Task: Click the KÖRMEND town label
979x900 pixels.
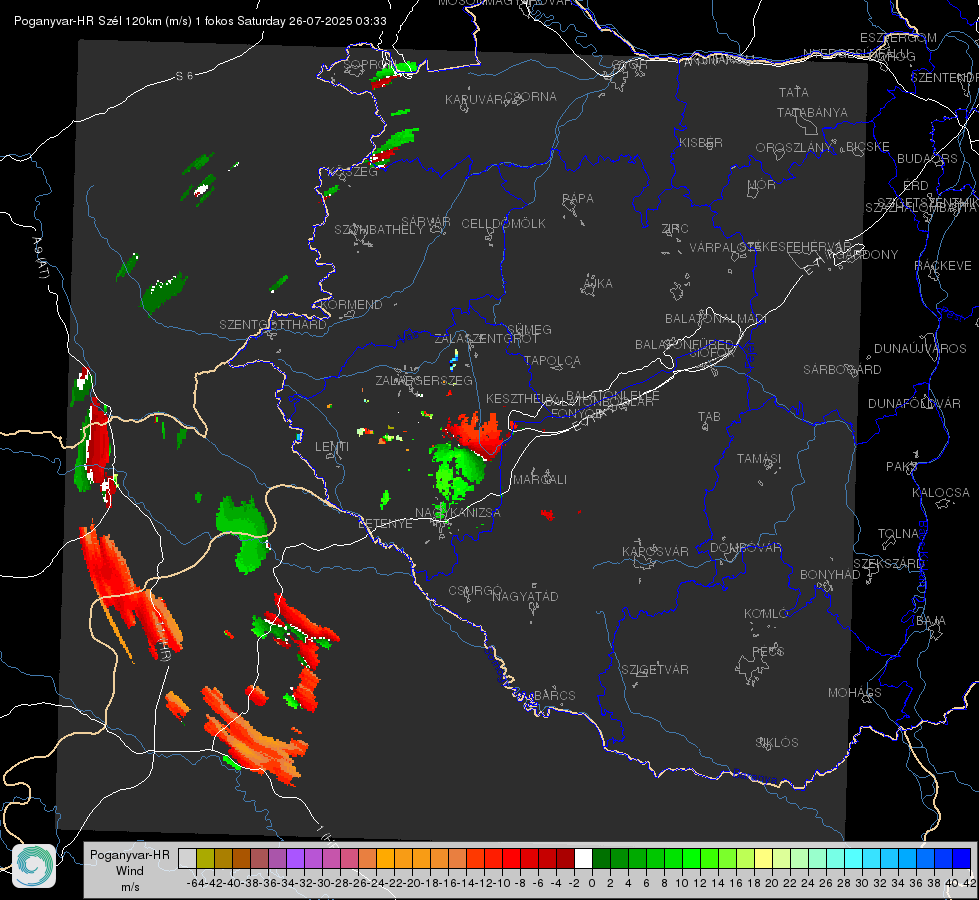Action: point(351,305)
